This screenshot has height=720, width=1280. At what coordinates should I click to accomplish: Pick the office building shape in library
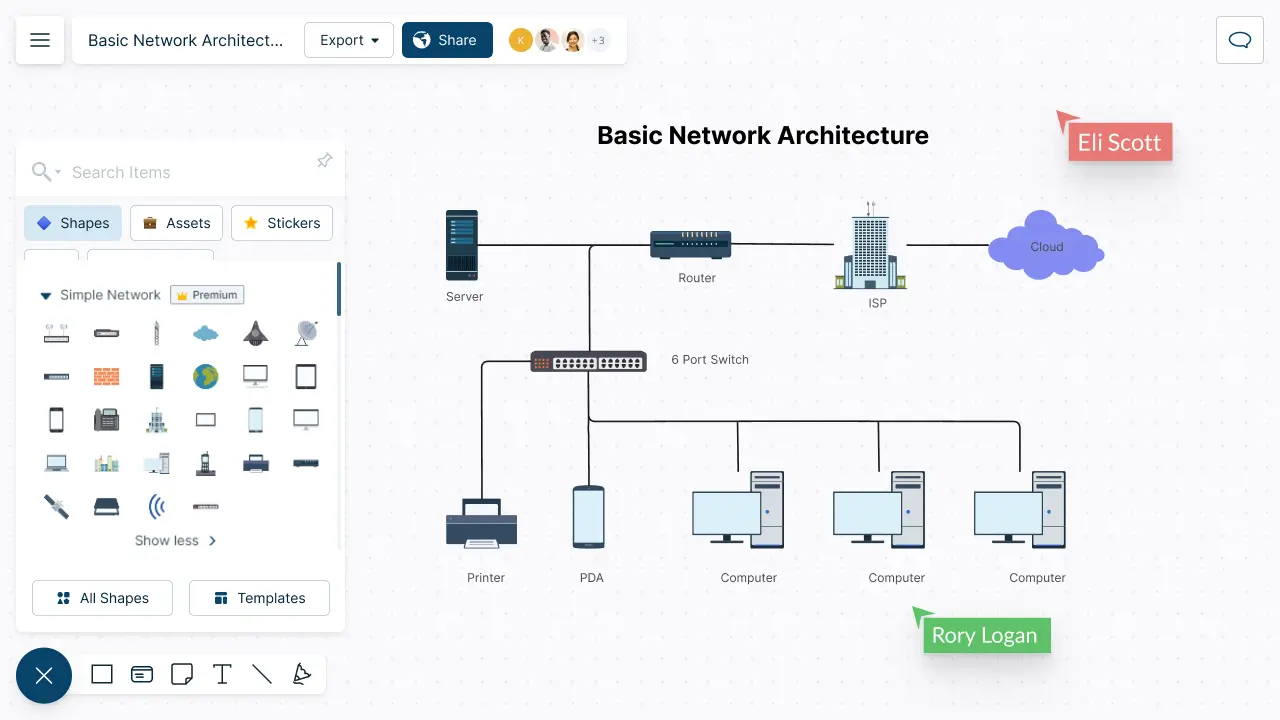(156, 420)
